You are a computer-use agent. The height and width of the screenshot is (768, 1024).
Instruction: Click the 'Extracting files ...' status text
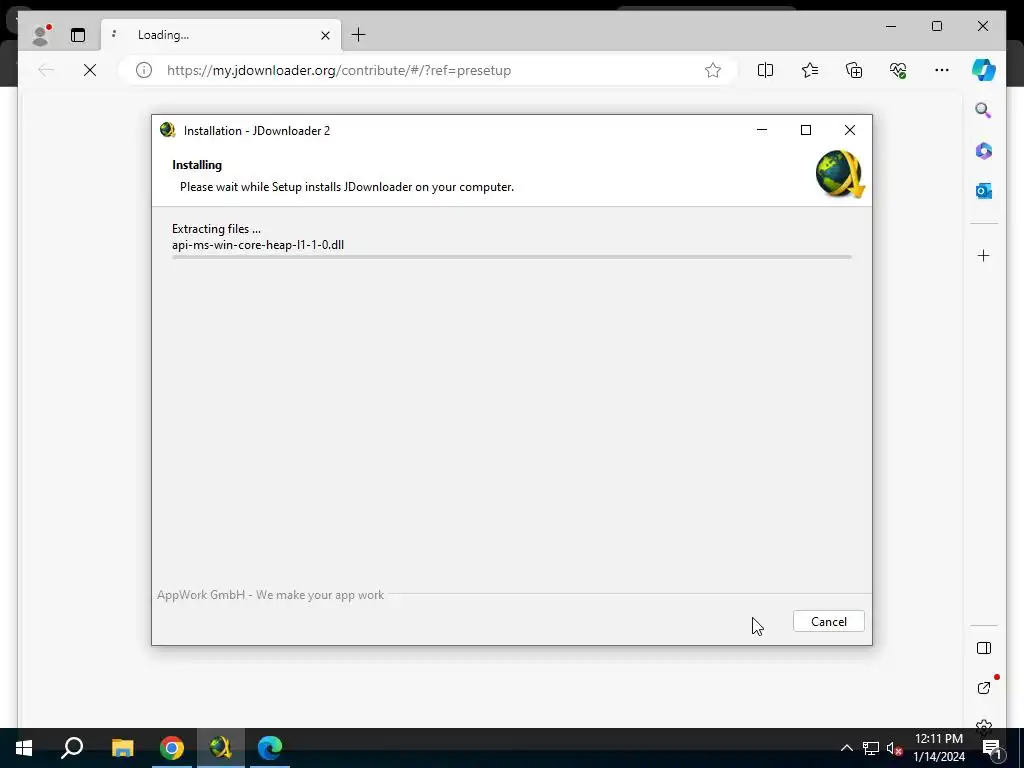(216, 229)
